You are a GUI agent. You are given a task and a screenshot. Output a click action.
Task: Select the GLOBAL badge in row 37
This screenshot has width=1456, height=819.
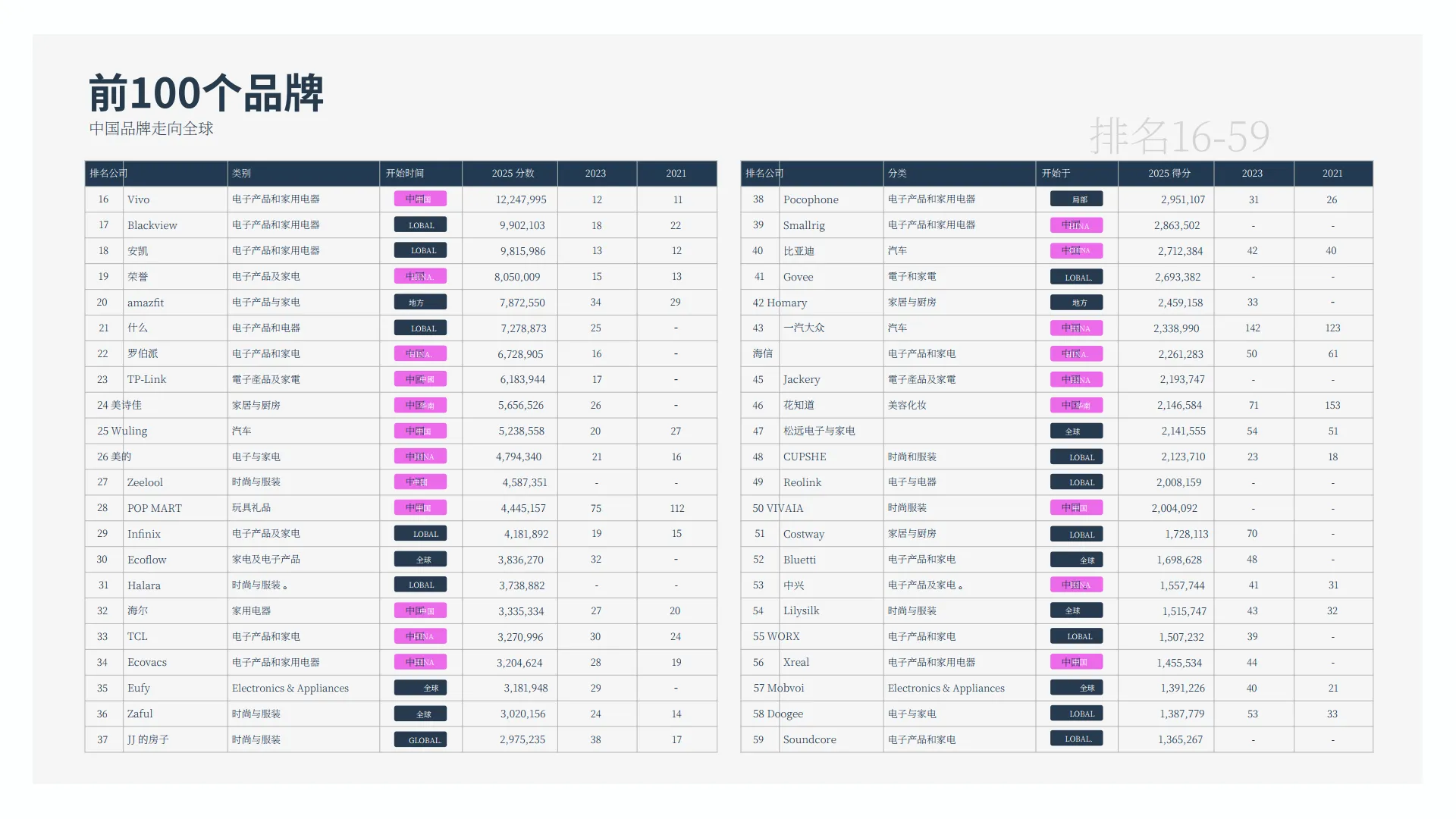click(x=420, y=739)
